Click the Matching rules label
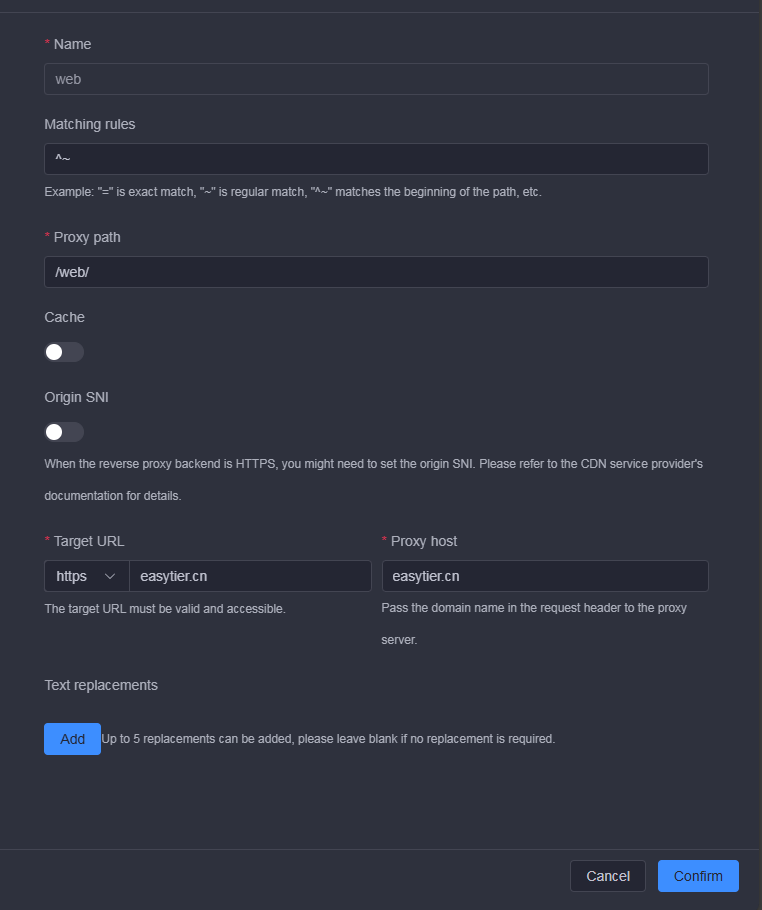This screenshot has width=762, height=910. point(90,124)
